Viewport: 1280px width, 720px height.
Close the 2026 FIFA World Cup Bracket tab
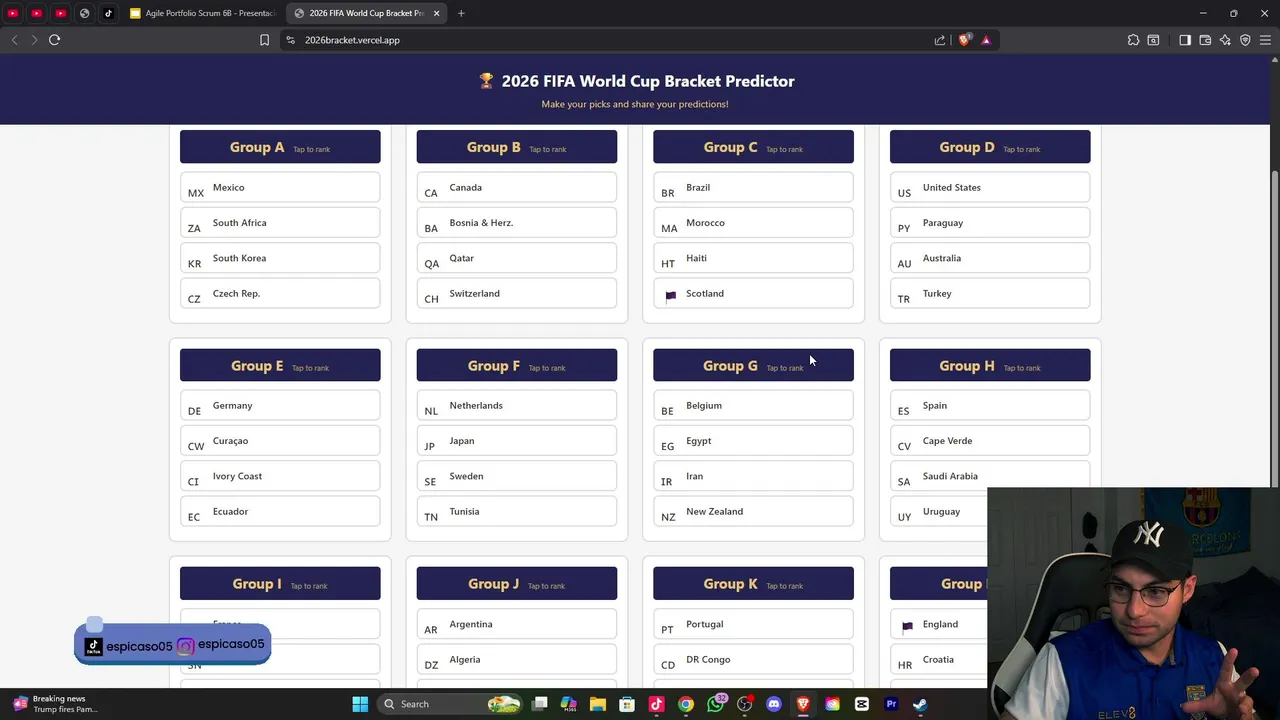[437, 13]
